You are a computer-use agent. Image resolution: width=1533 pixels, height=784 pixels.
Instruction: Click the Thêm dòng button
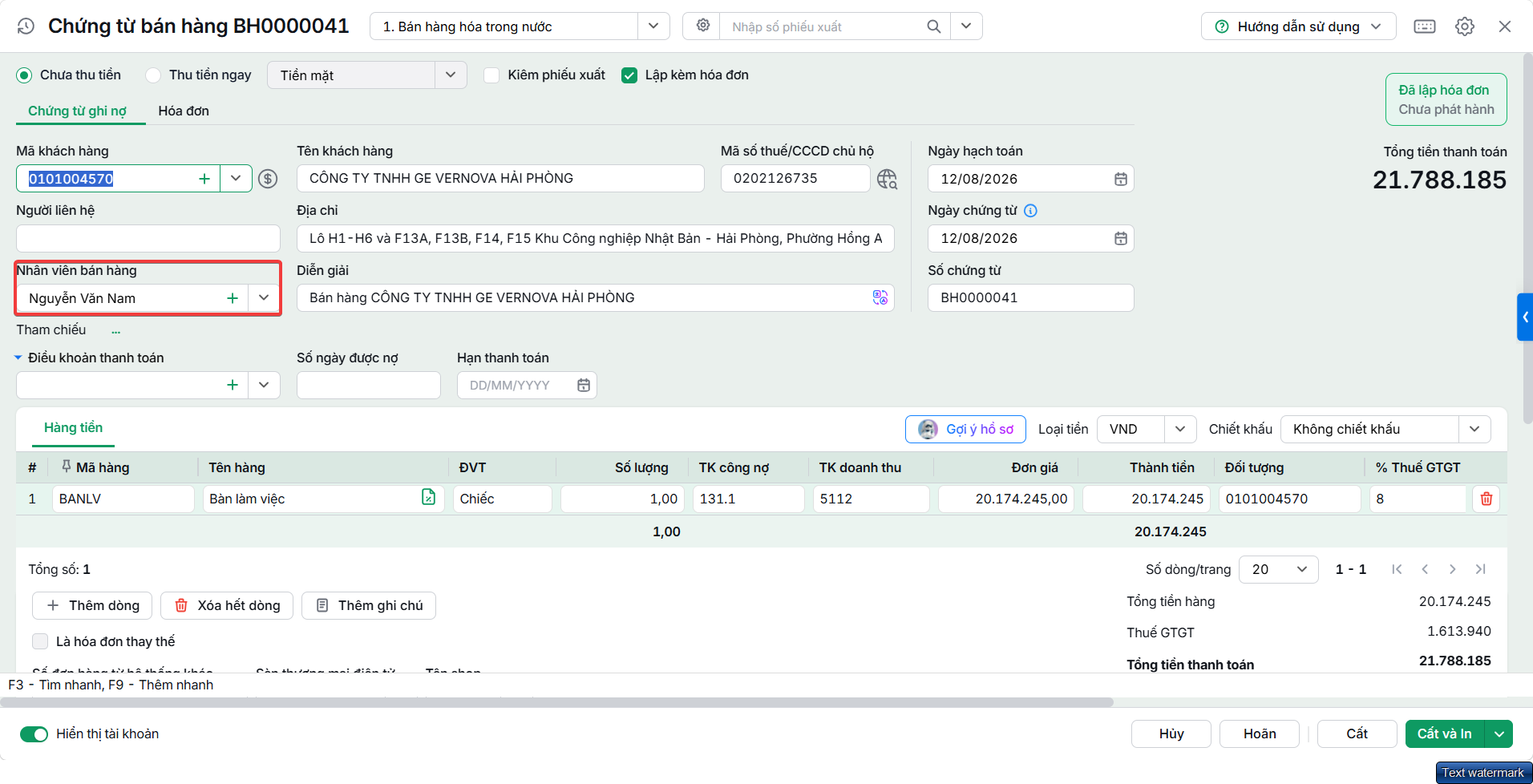click(92, 606)
